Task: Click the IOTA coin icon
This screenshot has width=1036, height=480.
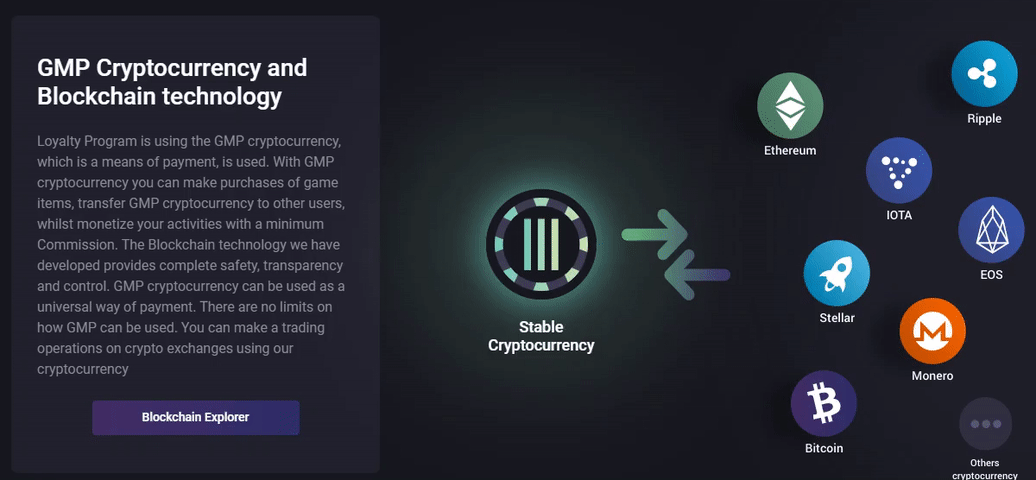Action: 899,170
